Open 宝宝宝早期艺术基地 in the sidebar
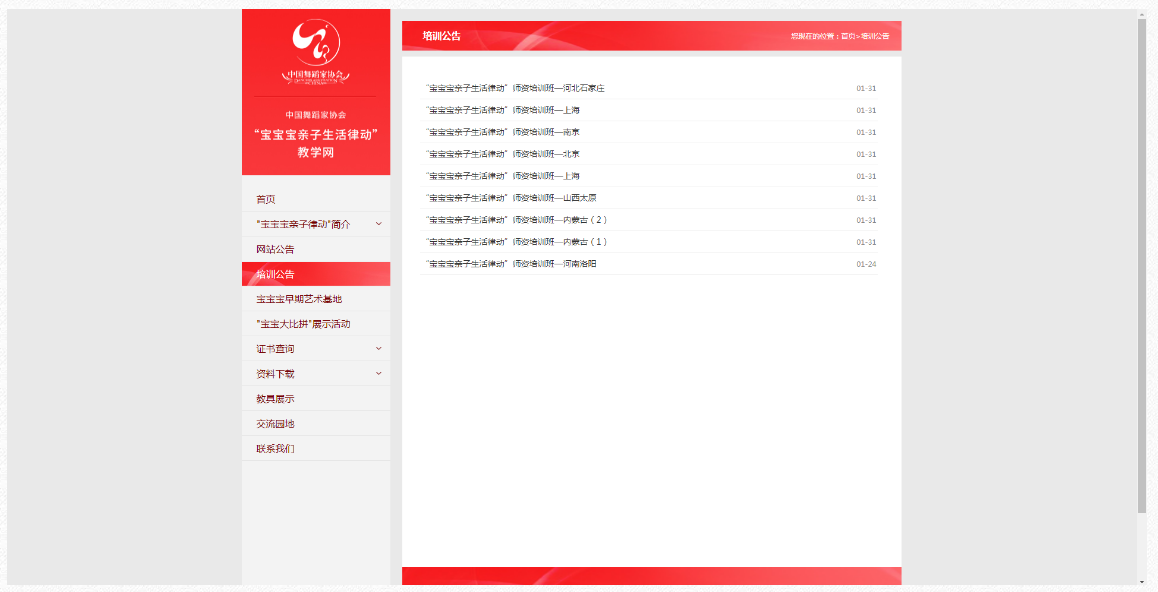This screenshot has width=1158, height=592. coord(299,299)
